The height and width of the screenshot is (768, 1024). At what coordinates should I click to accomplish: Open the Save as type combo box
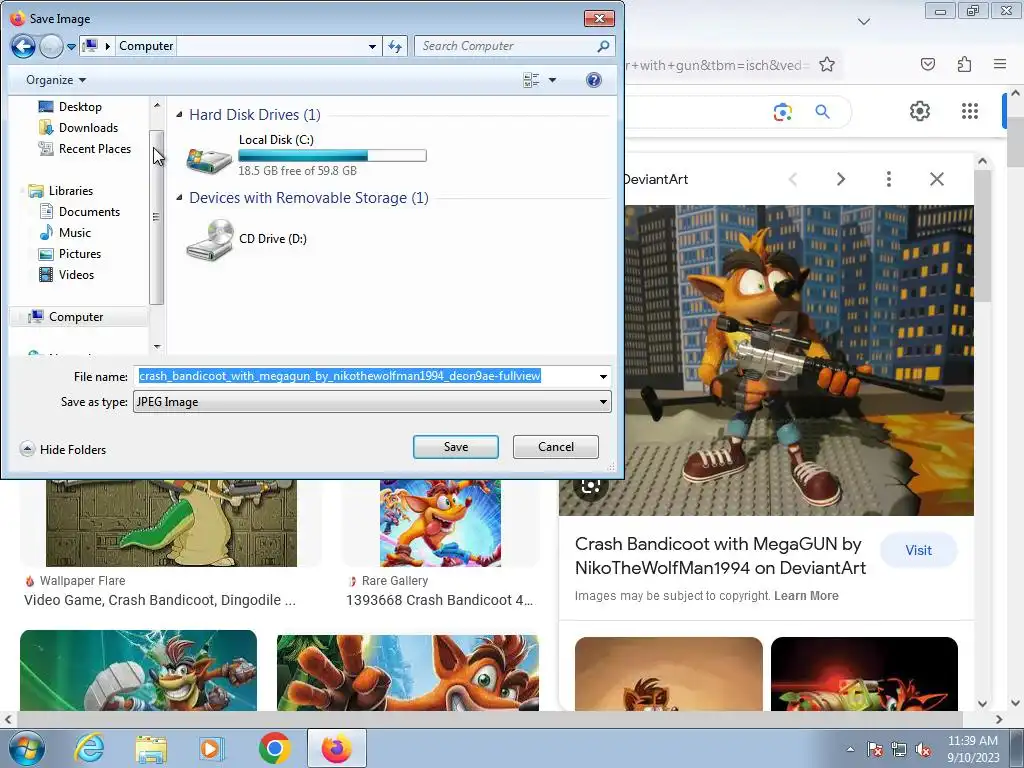pyautogui.click(x=372, y=402)
